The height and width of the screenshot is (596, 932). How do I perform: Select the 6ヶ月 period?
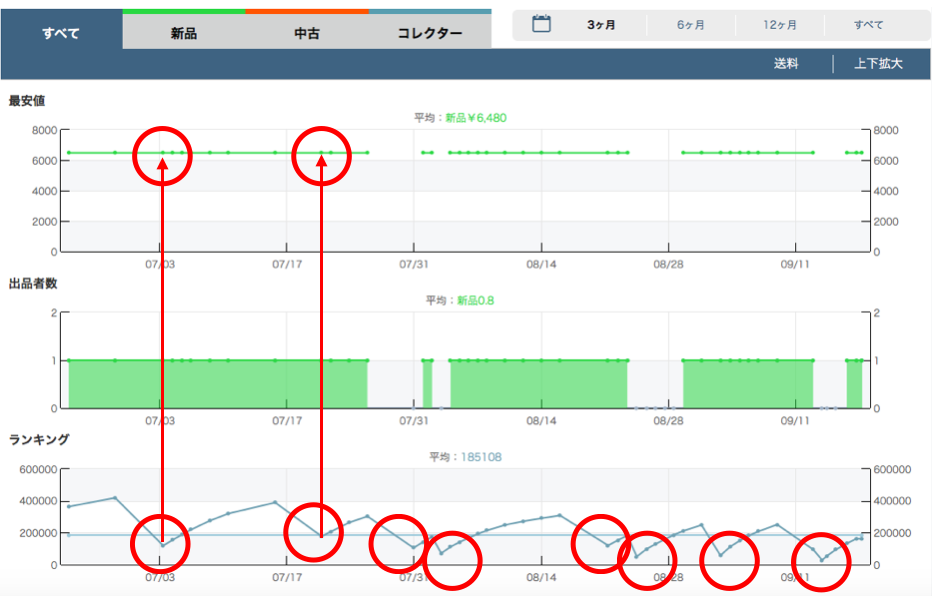[691, 25]
